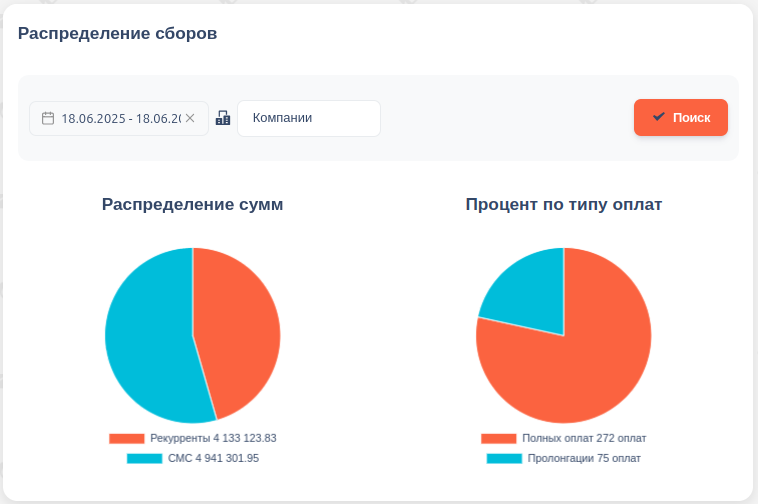This screenshot has height=504, width=758.
Task: Click the building icon beside Компании
Action: point(223,118)
